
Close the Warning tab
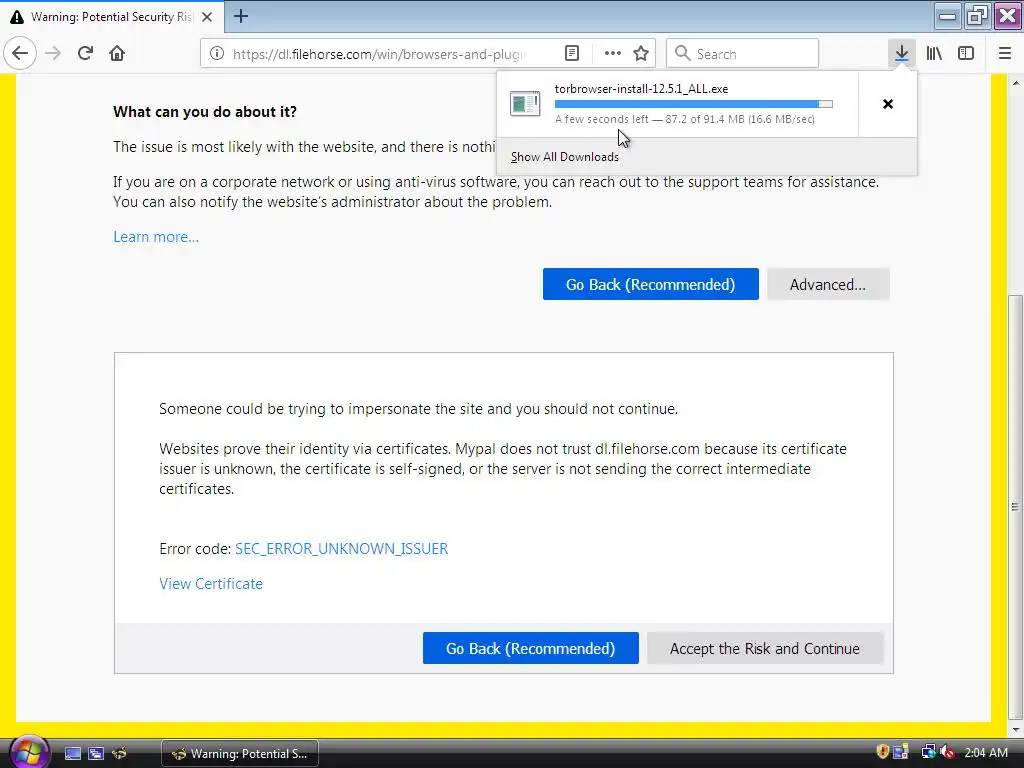click(207, 17)
